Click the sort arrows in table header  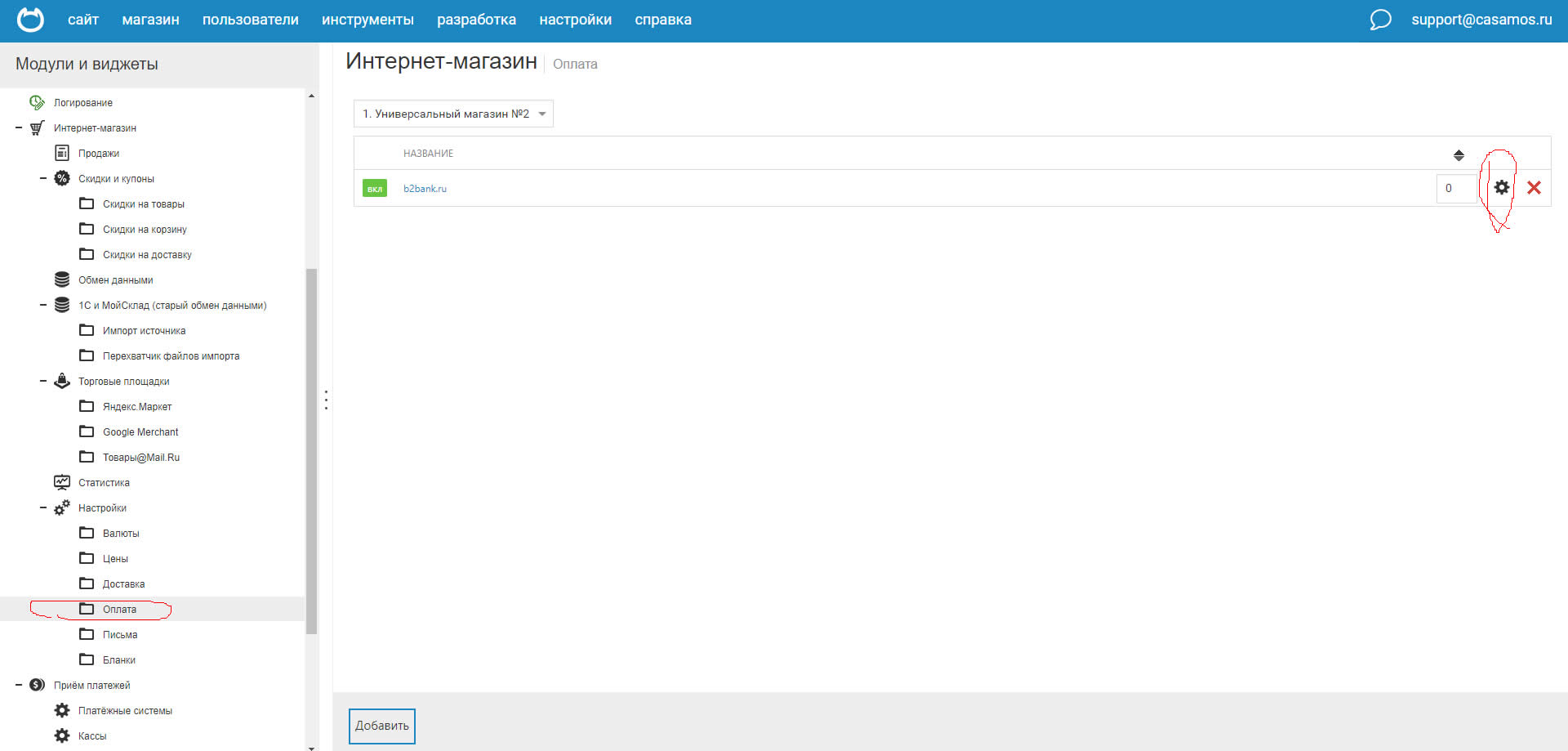pos(1459,154)
